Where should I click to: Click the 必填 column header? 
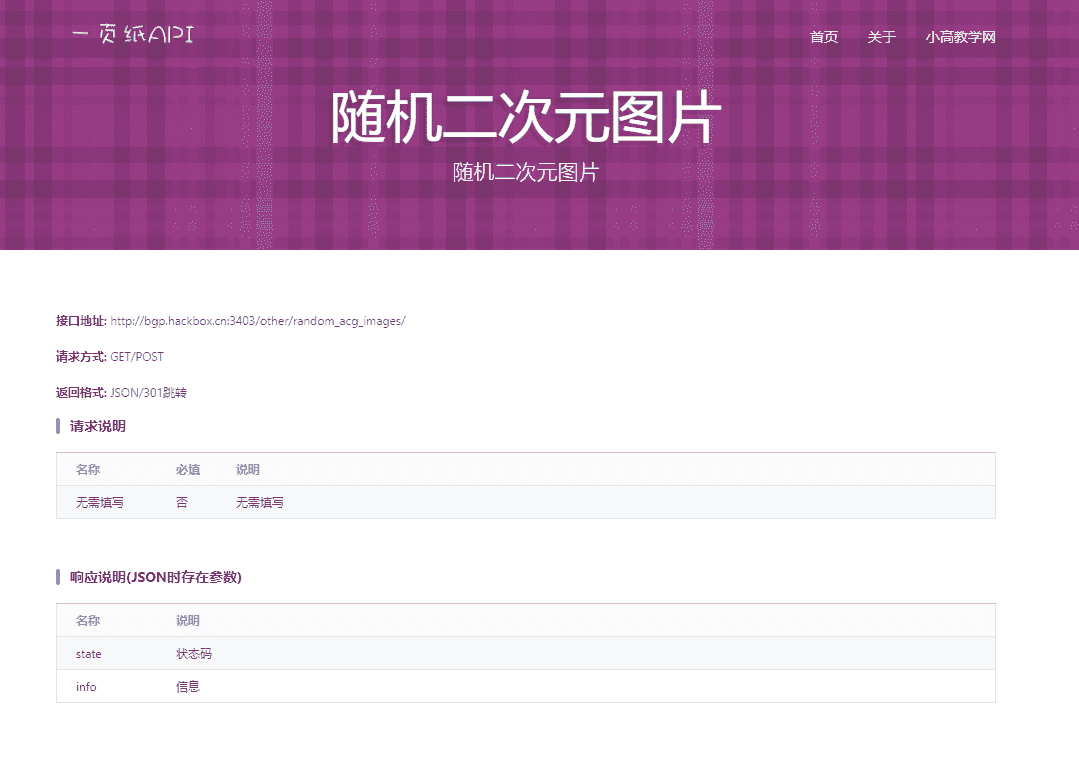pyautogui.click(x=188, y=470)
